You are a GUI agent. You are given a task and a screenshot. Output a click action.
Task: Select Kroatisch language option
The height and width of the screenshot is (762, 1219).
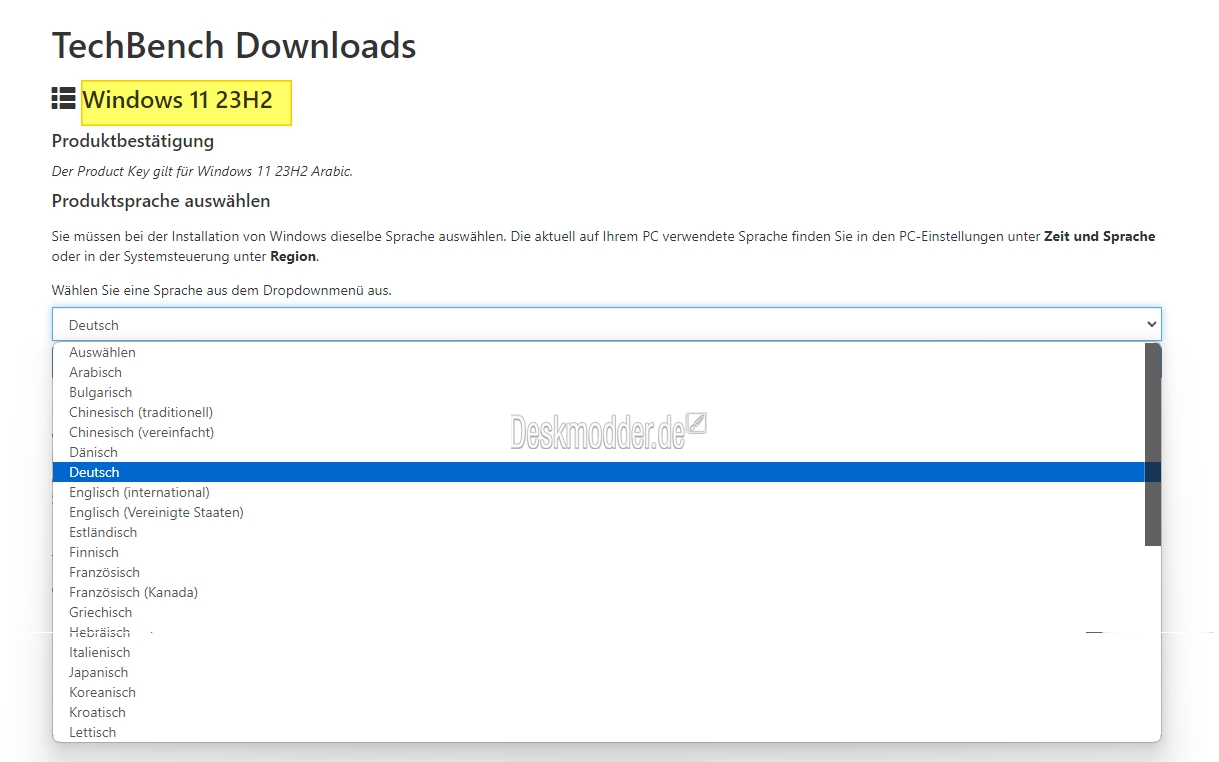[x=598, y=712]
